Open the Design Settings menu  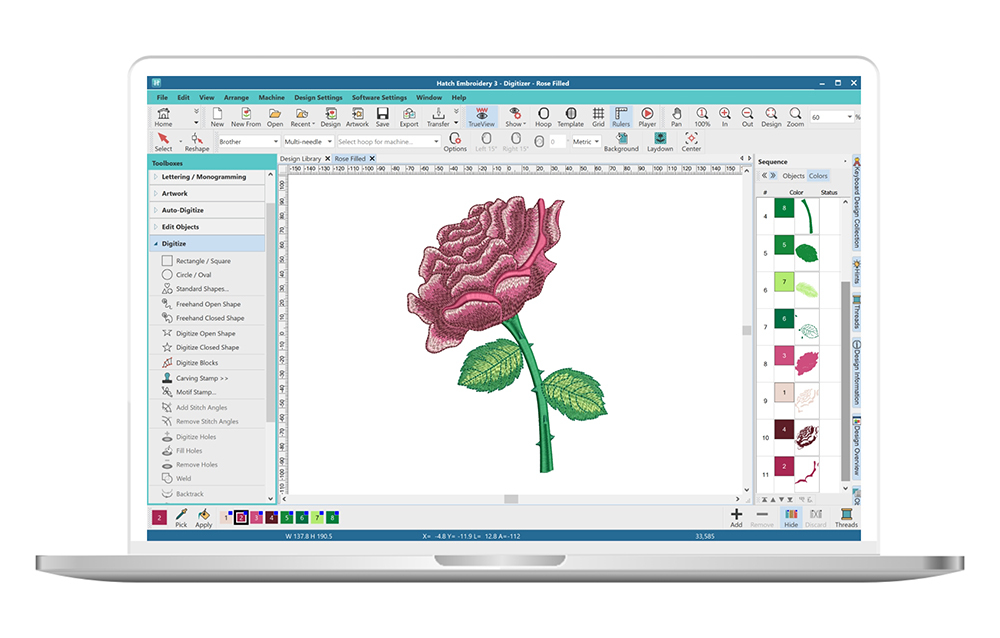(318, 98)
